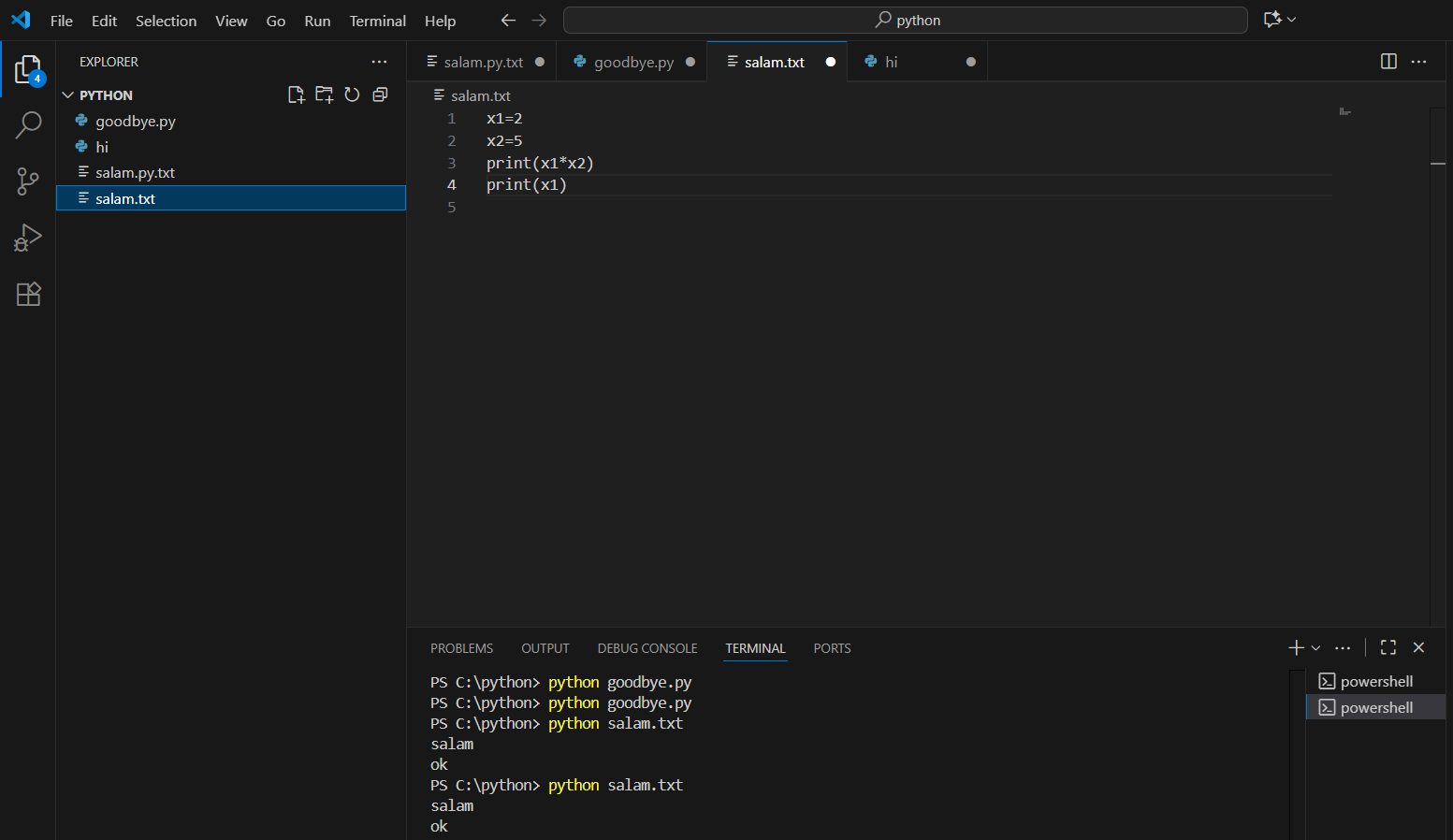Open the Source Control view
Screen dimensions: 1453x840
tap(29, 181)
